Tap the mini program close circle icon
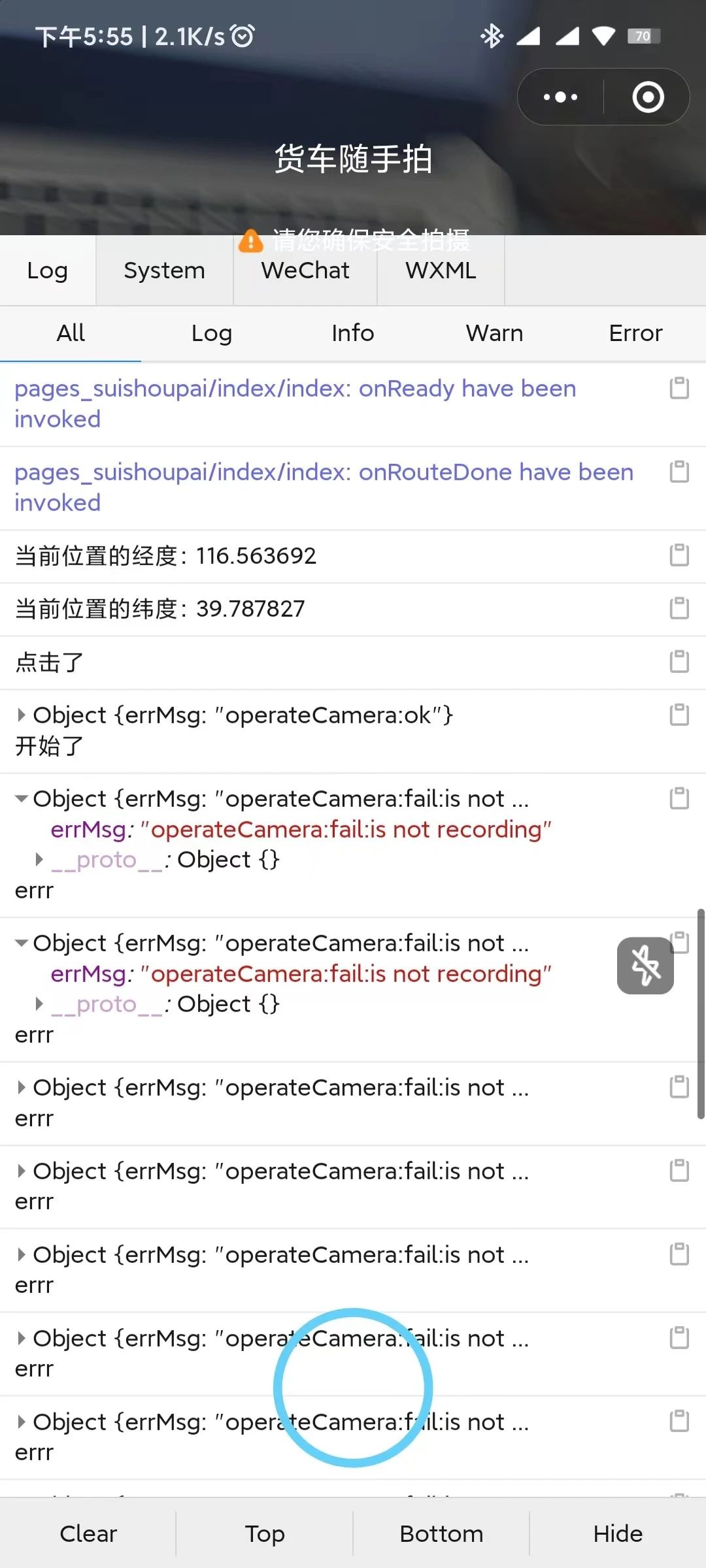 tap(648, 97)
